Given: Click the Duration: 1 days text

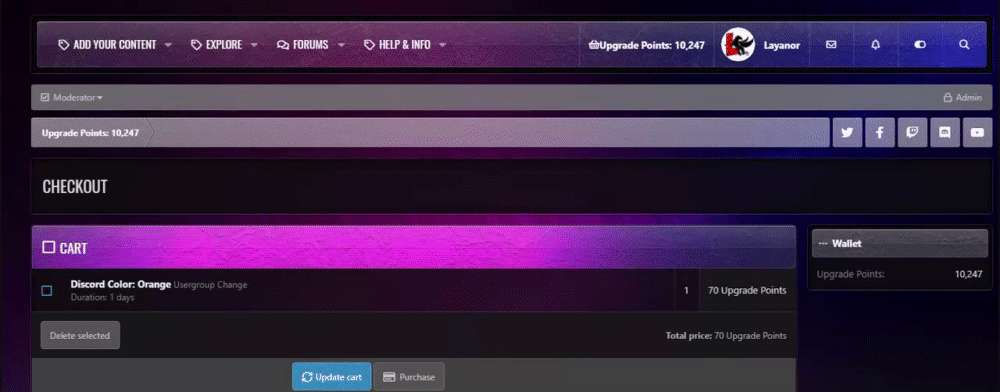Looking at the screenshot, I should (x=103, y=298).
